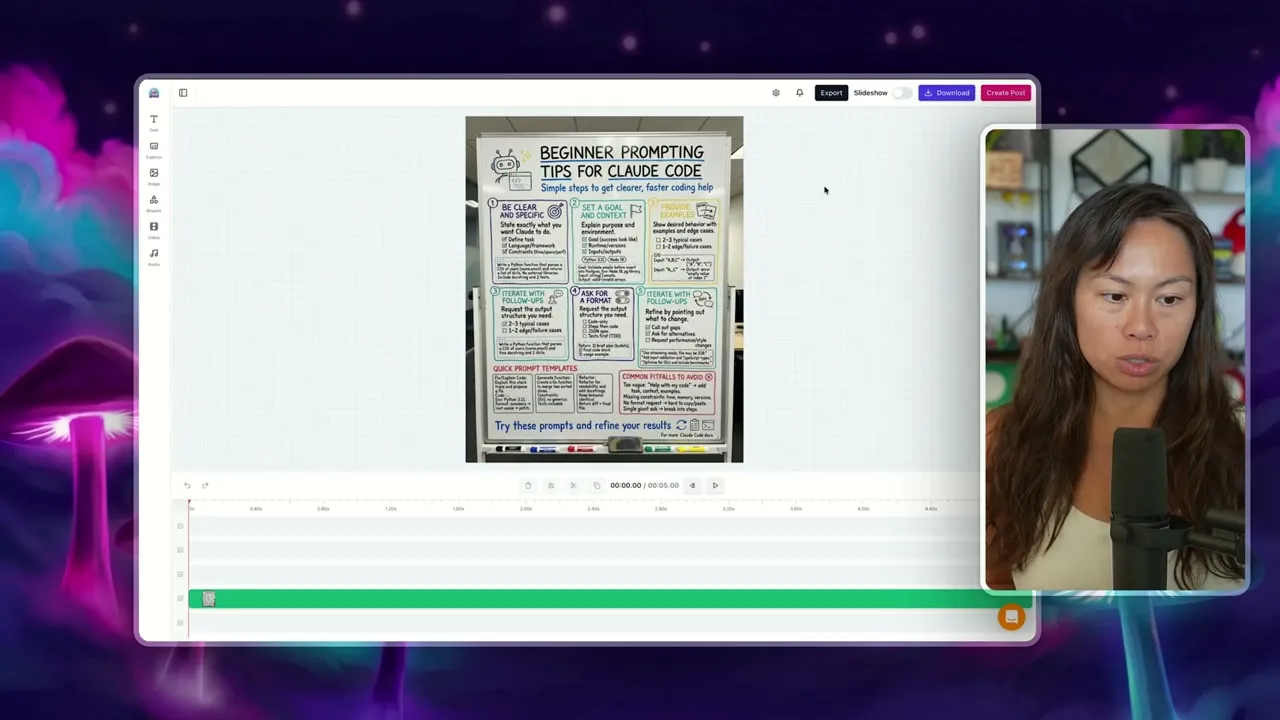
Task: Click the split clip icon beside the trash
Action: (550, 486)
